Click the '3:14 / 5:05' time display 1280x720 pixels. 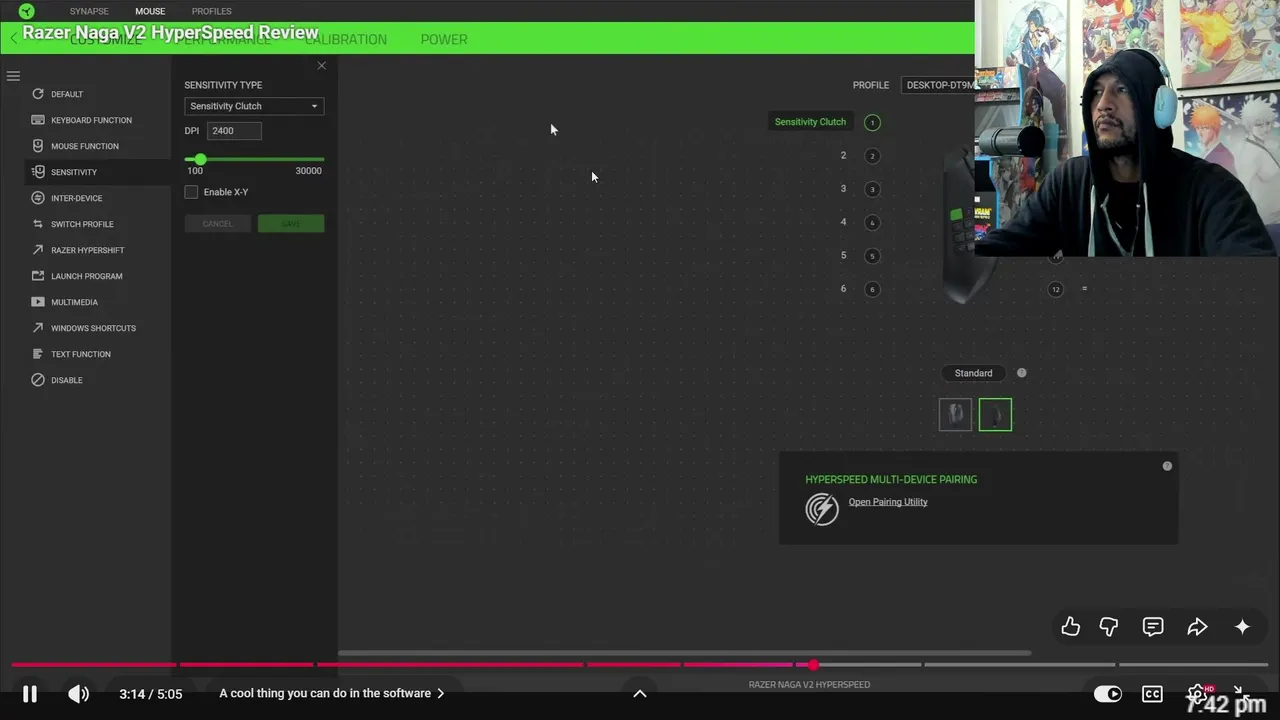click(151, 694)
